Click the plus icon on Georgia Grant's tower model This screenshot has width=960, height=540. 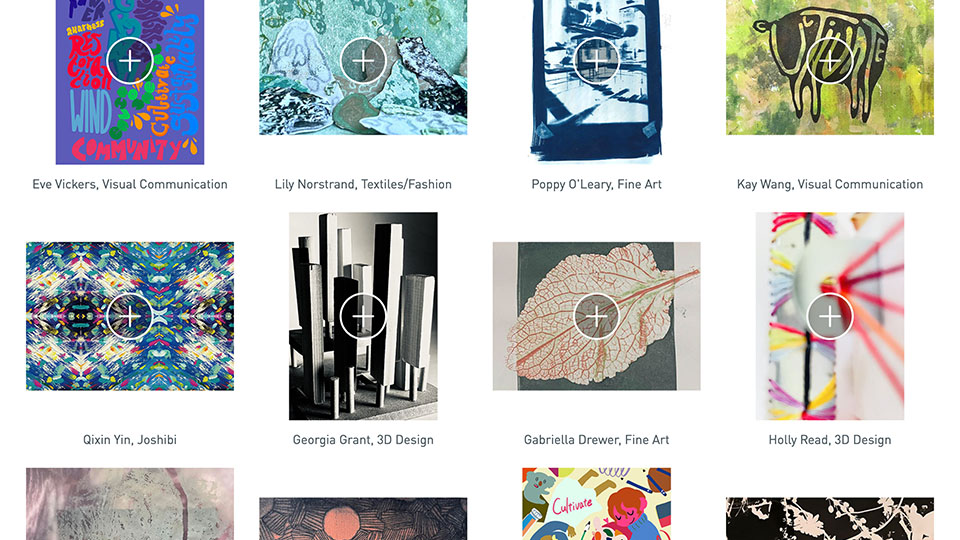(x=363, y=316)
